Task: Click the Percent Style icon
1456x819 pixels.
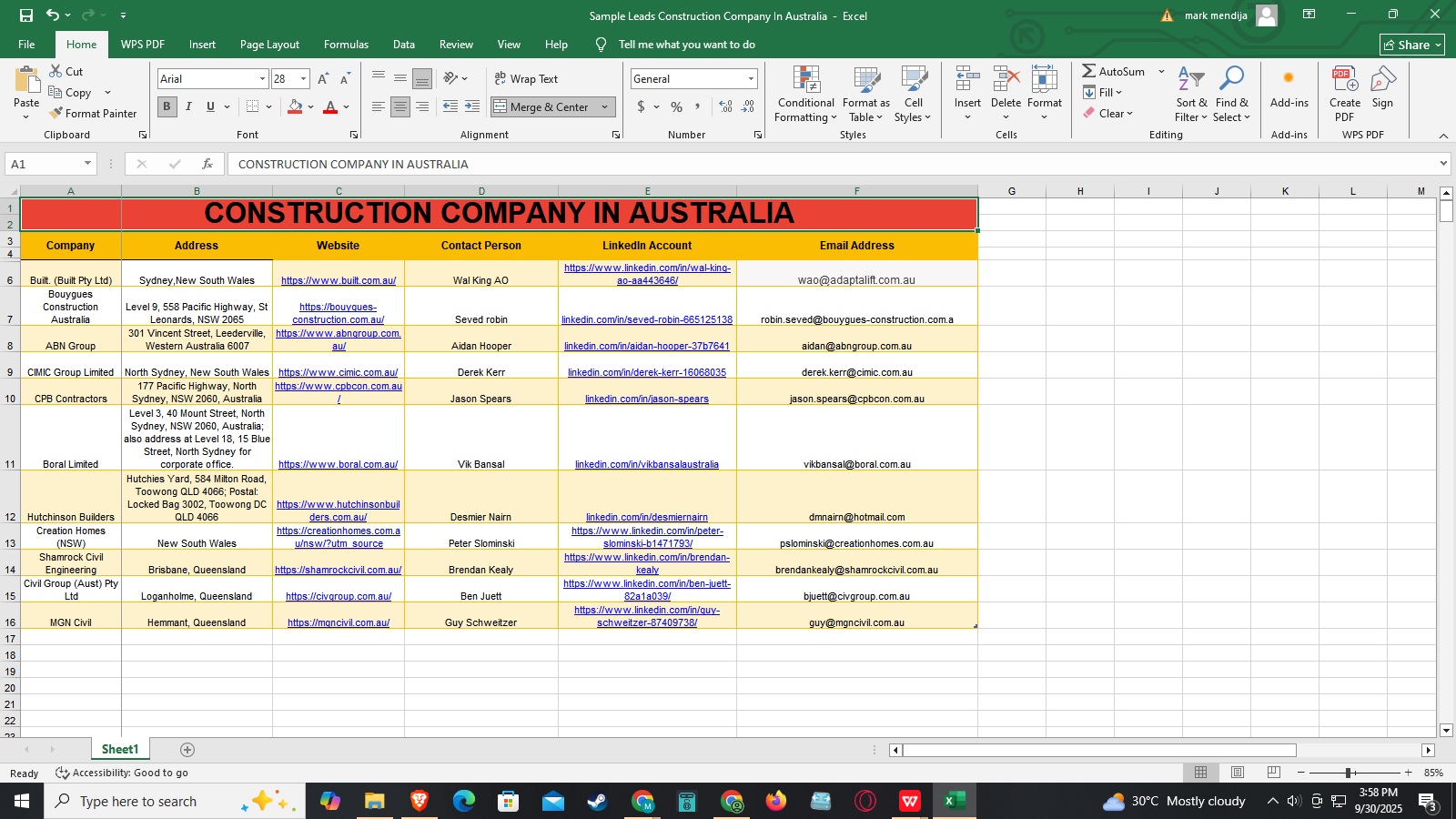Action: click(676, 106)
